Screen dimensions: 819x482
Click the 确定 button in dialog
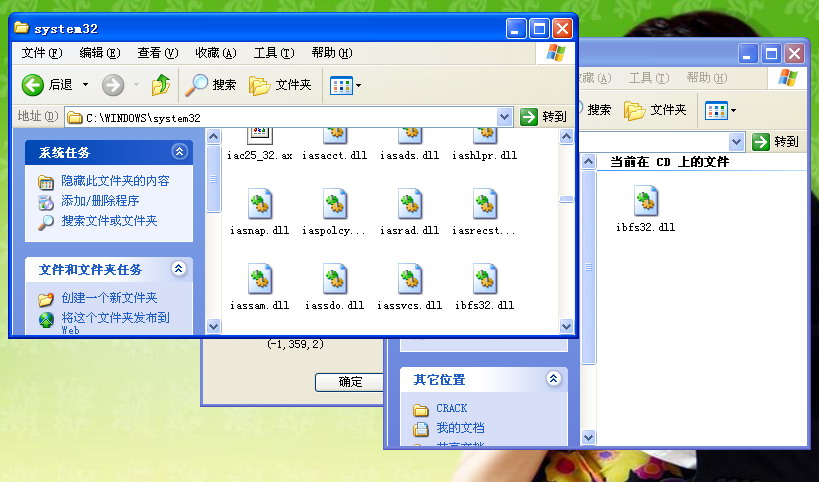tap(349, 382)
